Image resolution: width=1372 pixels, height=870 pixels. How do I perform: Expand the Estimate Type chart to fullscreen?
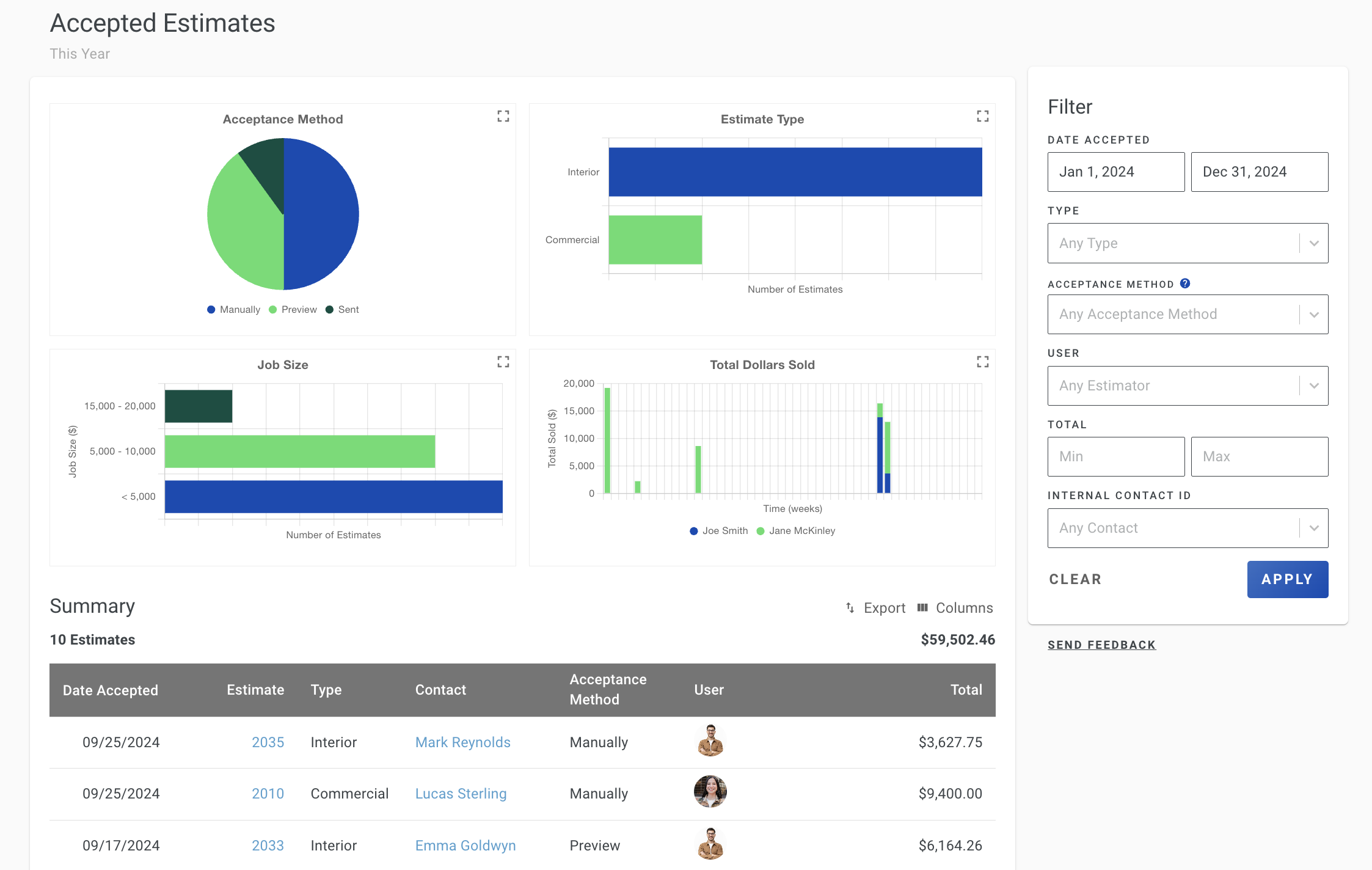click(982, 116)
